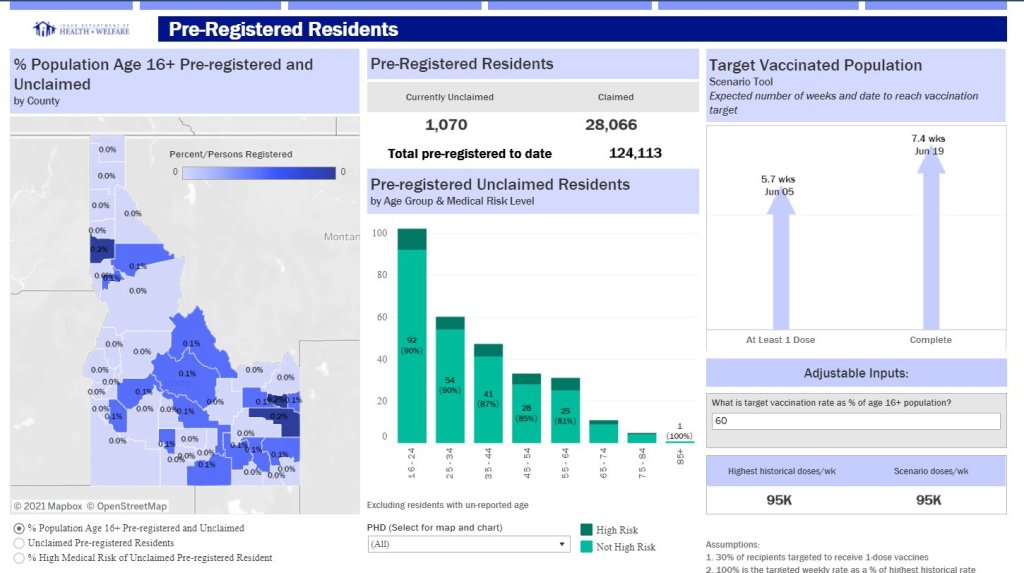The image size is (1024, 573).
Task: Choose Unclaimed Pre-registered Residents radio option
Action: click(x=19, y=543)
